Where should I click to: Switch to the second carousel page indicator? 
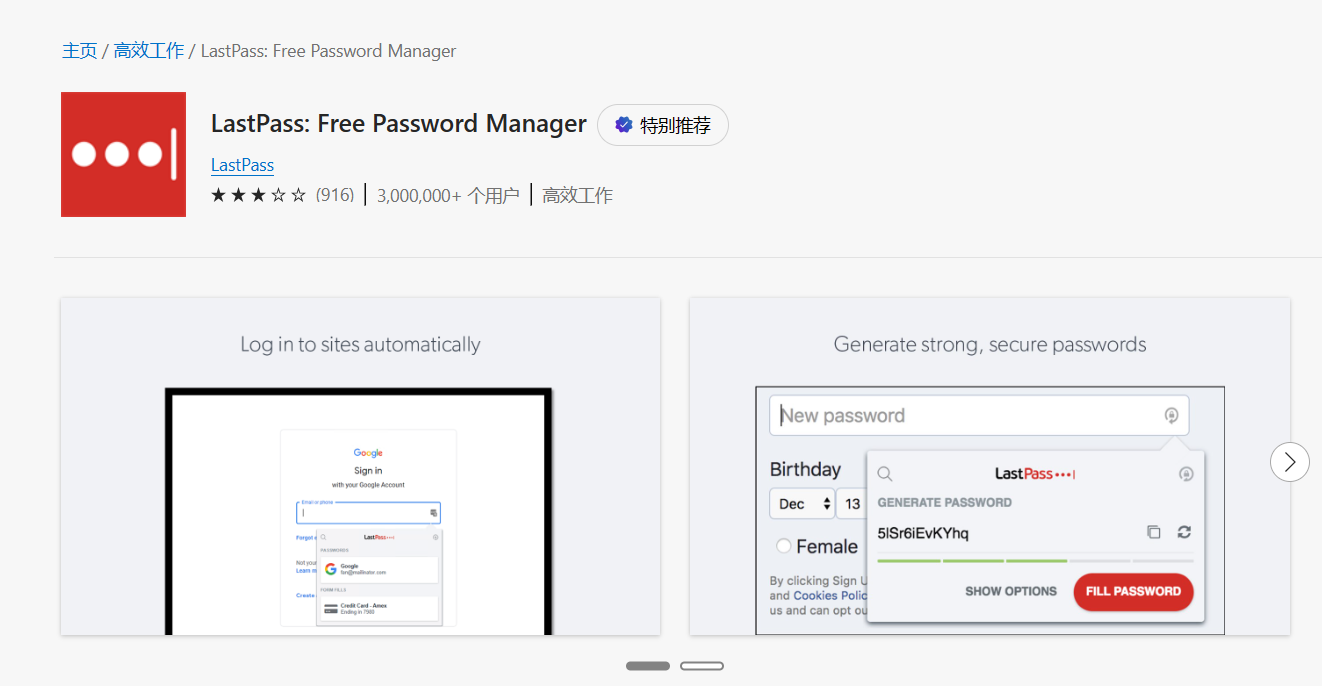pos(702,666)
